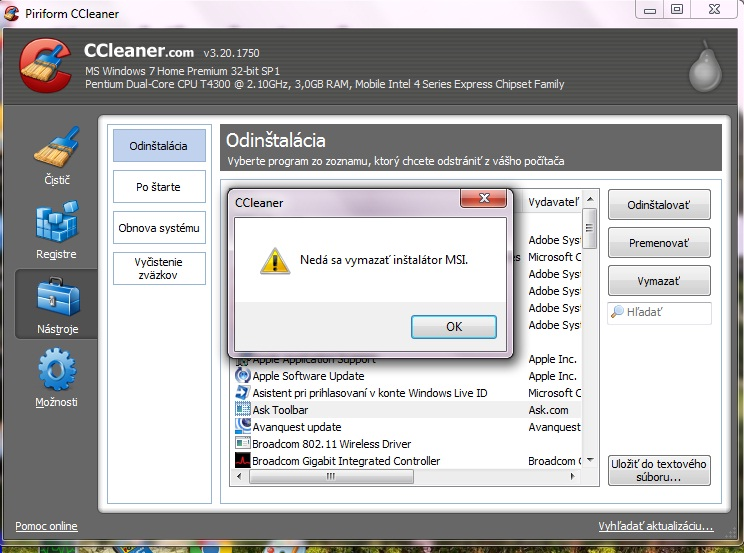The height and width of the screenshot is (553, 744).
Task: Click the list scroll down arrow
Action: (x=590, y=459)
